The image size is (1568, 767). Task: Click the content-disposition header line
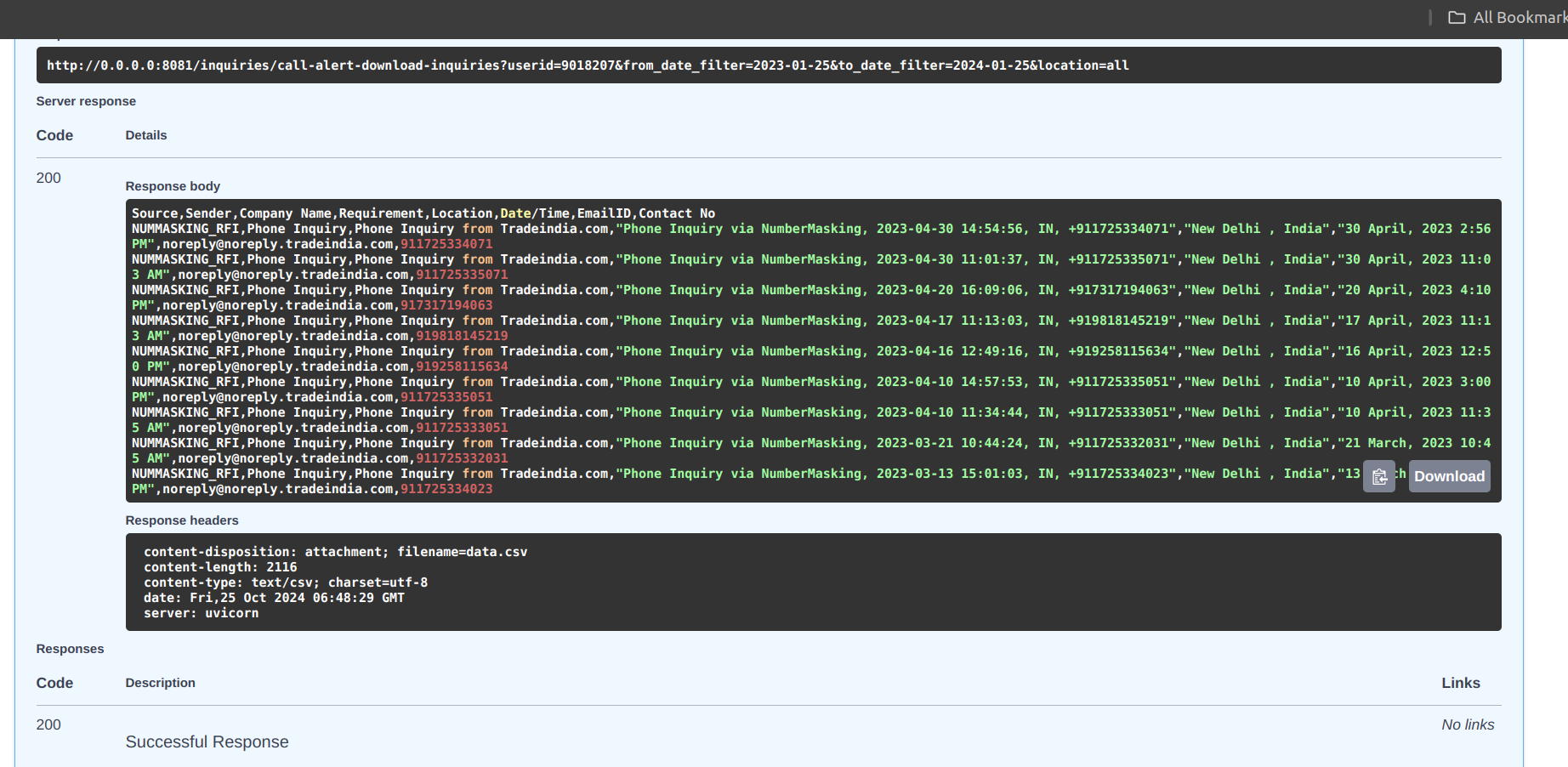tap(335, 552)
